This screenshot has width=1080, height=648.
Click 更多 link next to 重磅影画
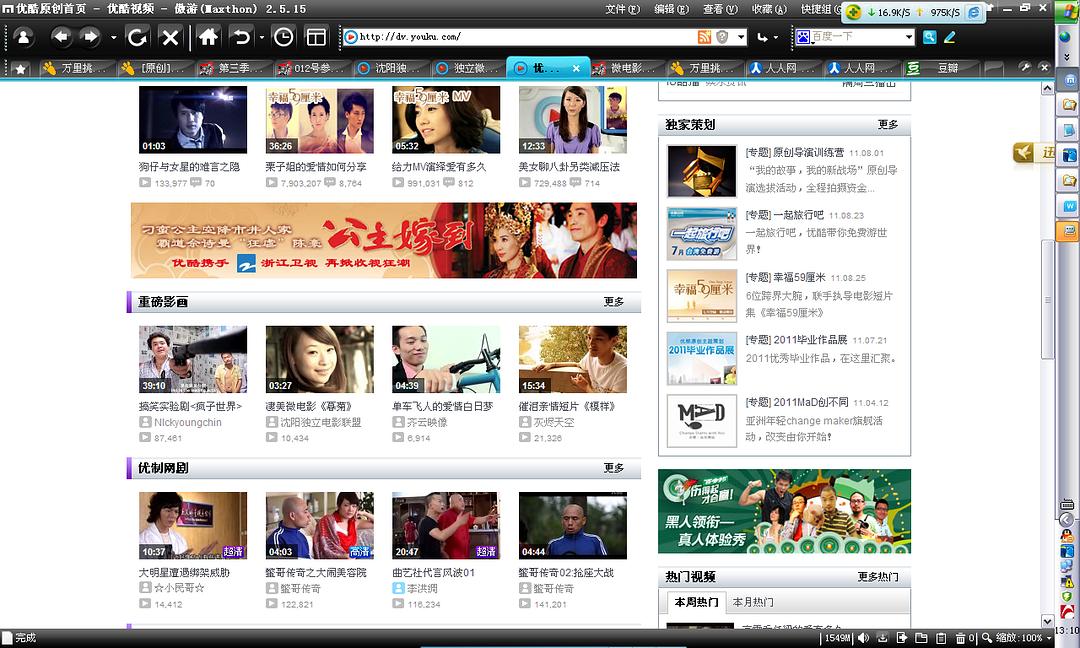click(x=613, y=301)
